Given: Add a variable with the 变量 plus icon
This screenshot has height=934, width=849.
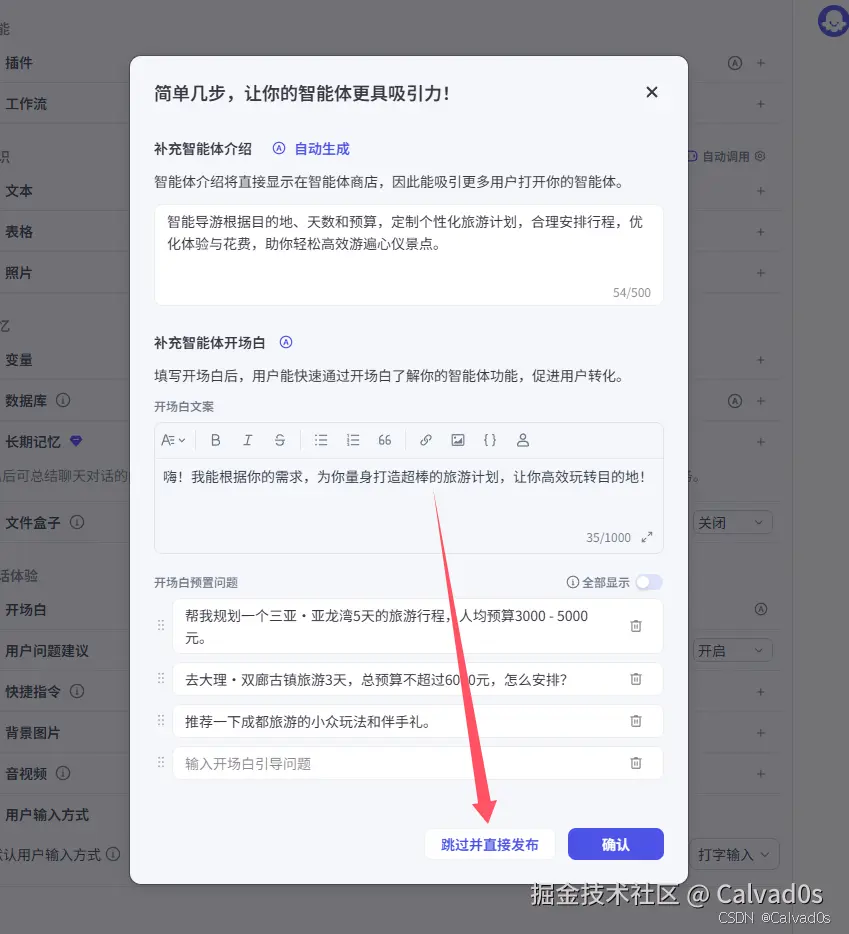Looking at the screenshot, I should (x=761, y=360).
